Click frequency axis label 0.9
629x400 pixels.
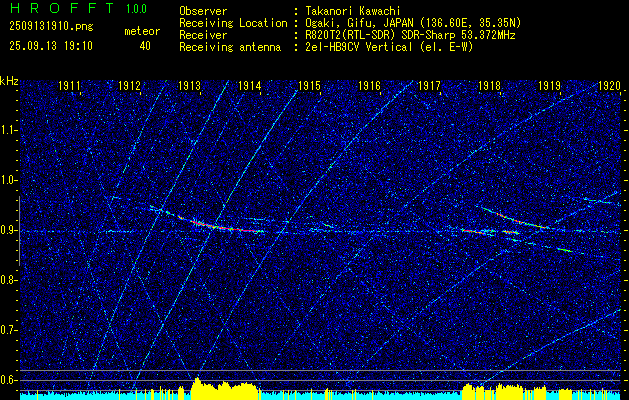7,230
